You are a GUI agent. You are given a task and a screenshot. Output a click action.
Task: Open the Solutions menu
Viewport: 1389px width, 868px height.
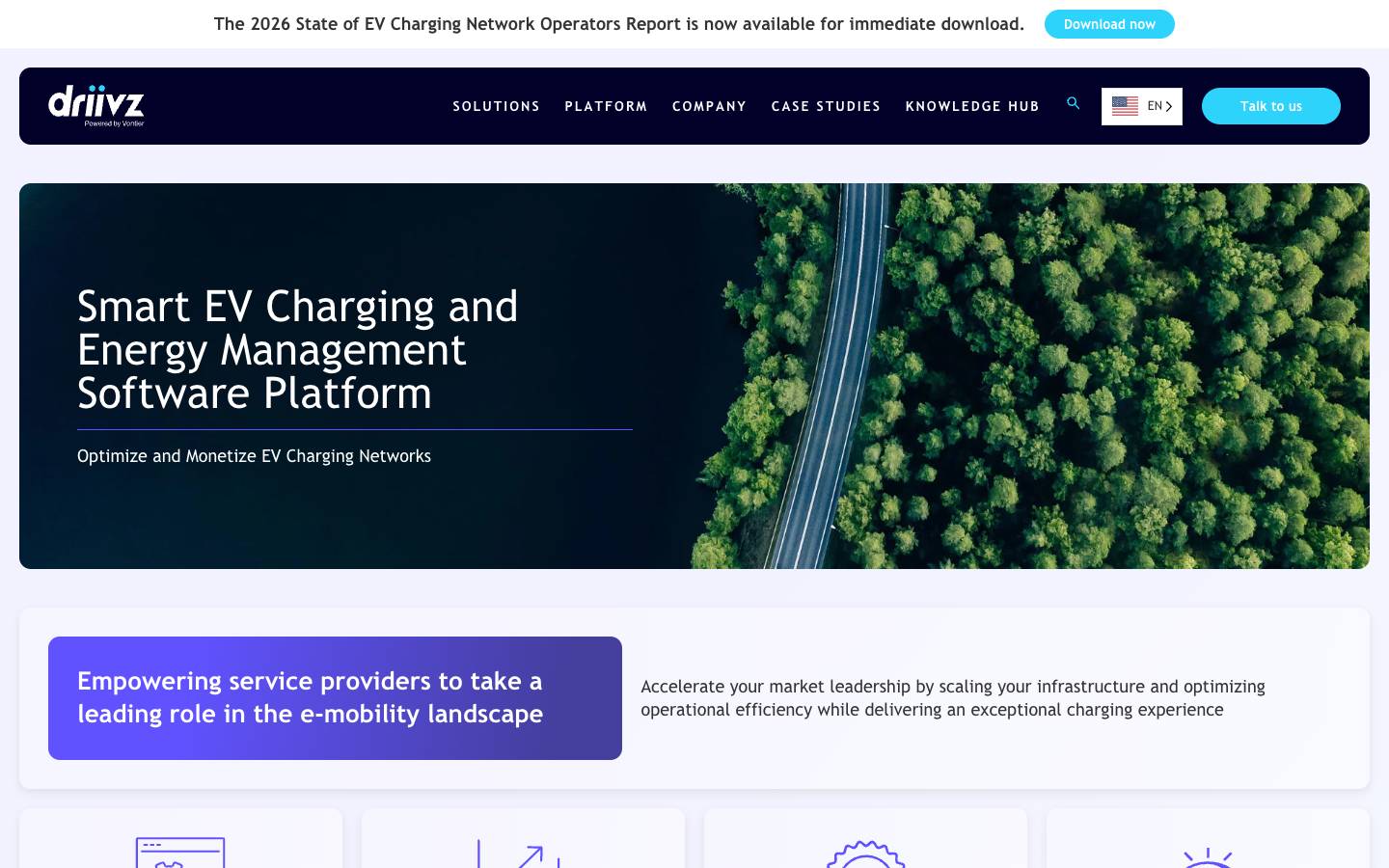pyautogui.click(x=496, y=106)
